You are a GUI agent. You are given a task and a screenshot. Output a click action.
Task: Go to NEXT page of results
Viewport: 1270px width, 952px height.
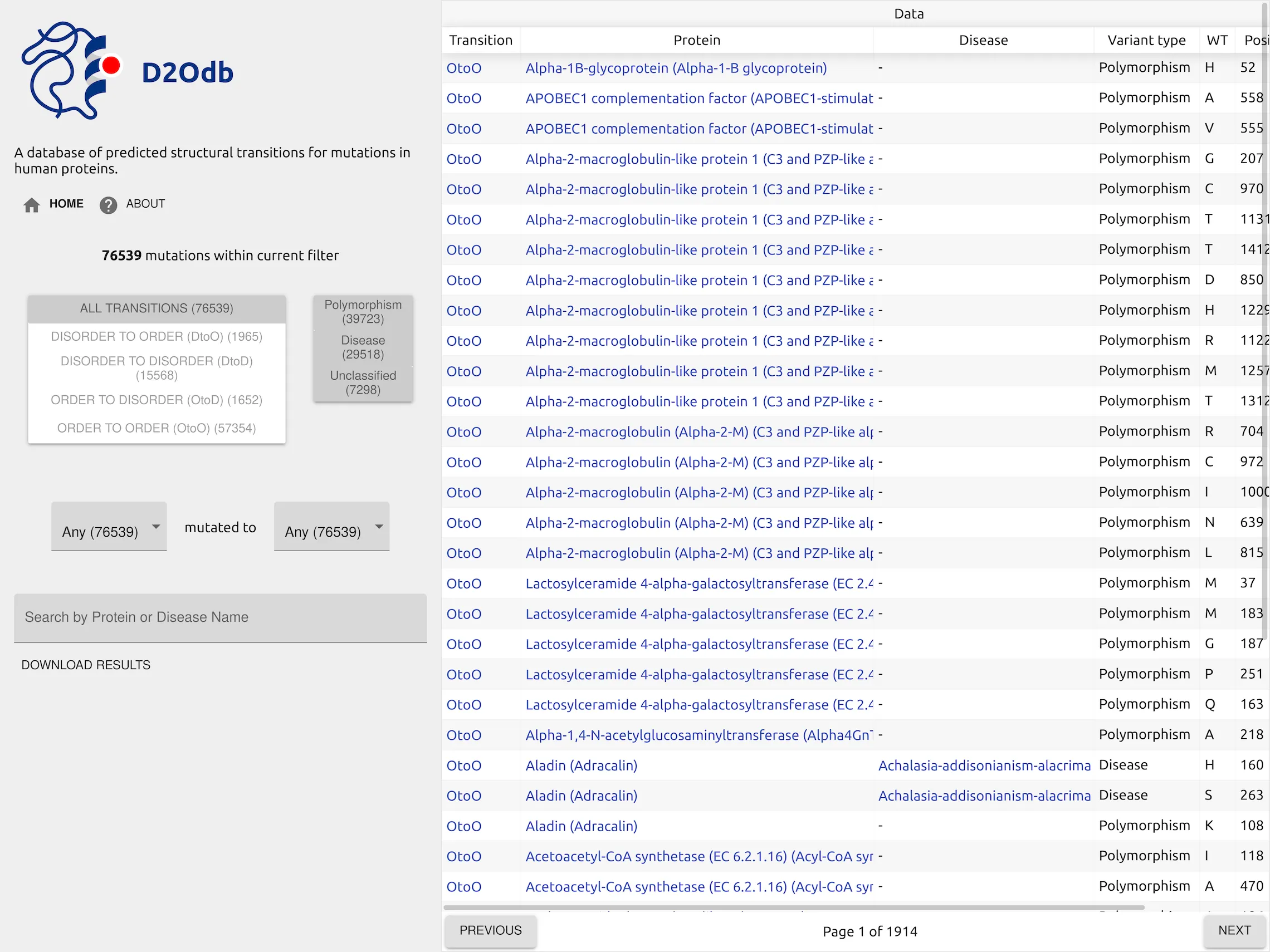pyautogui.click(x=1234, y=930)
